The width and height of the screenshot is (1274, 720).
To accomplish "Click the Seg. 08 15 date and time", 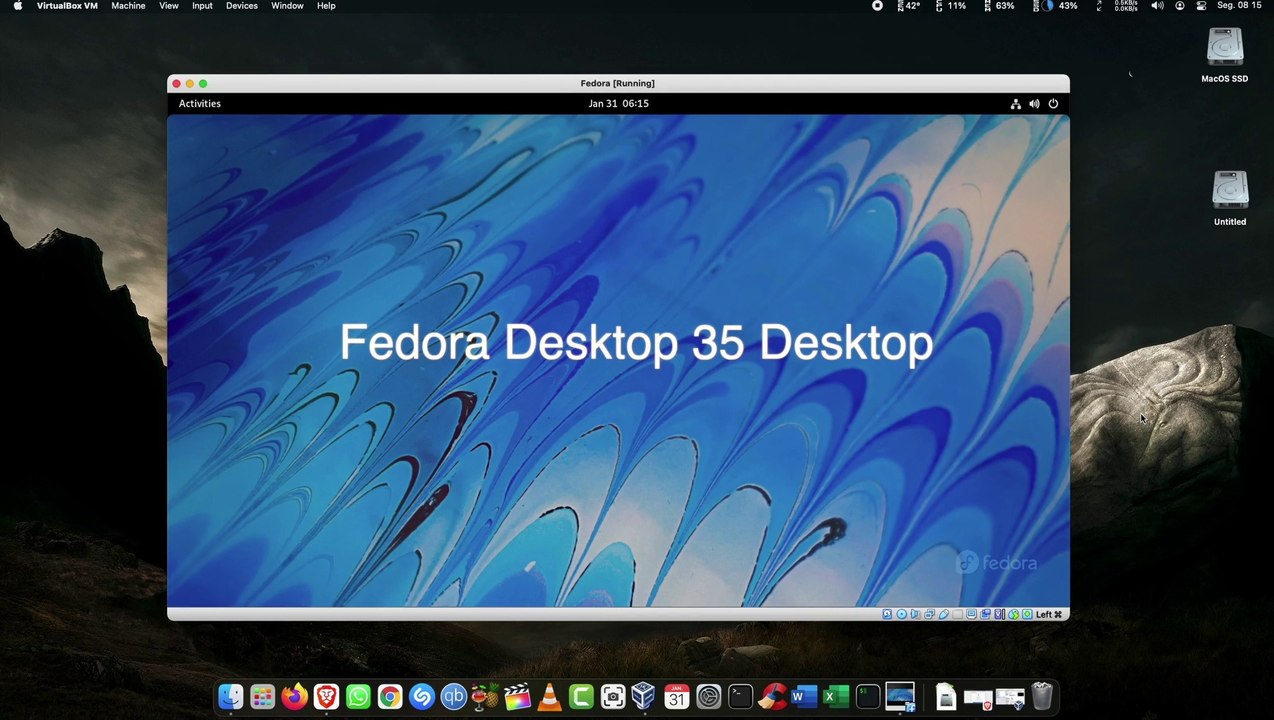I will click(x=1239, y=6).
